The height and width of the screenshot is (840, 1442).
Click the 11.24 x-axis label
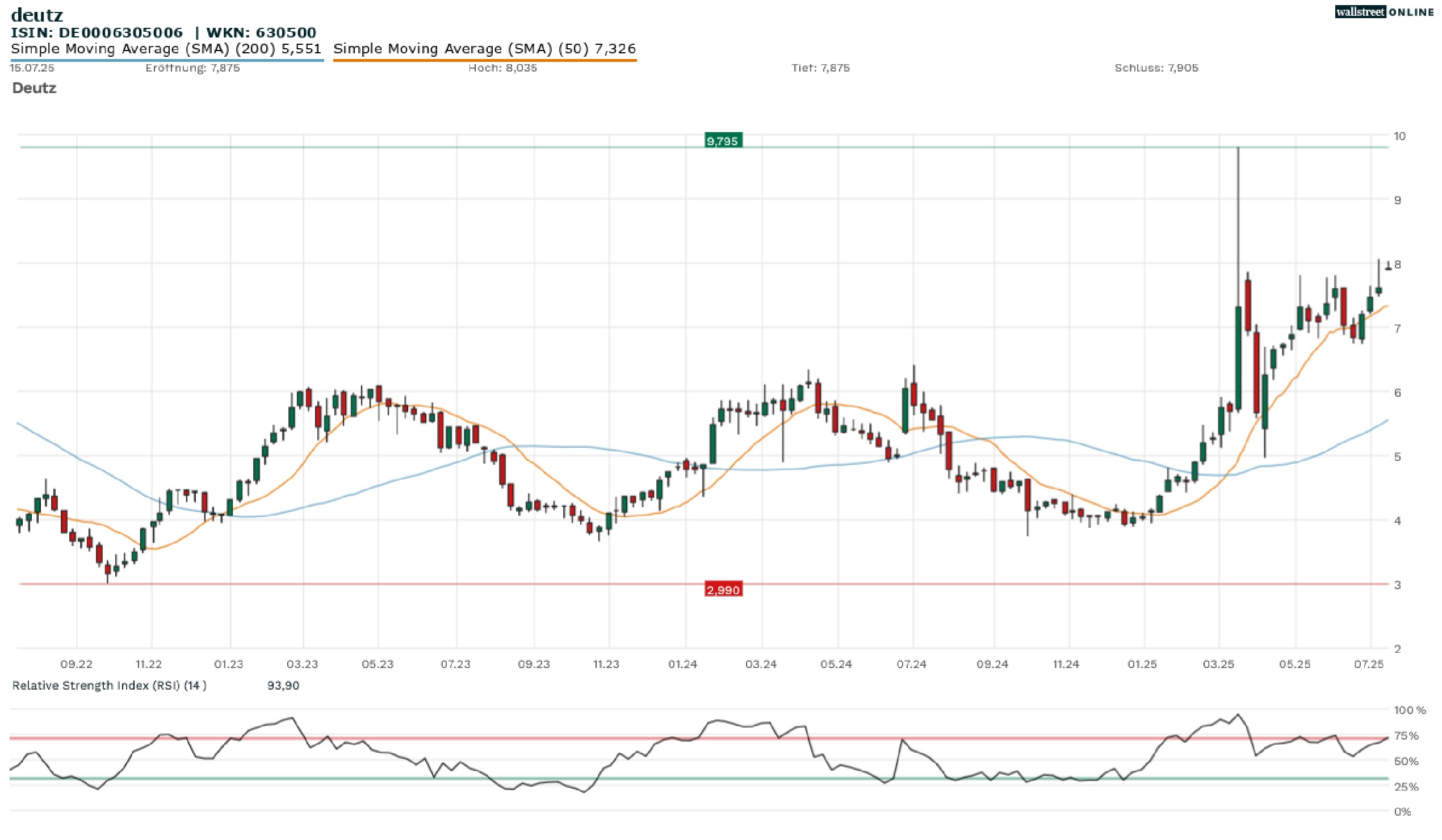pyautogui.click(x=1066, y=663)
